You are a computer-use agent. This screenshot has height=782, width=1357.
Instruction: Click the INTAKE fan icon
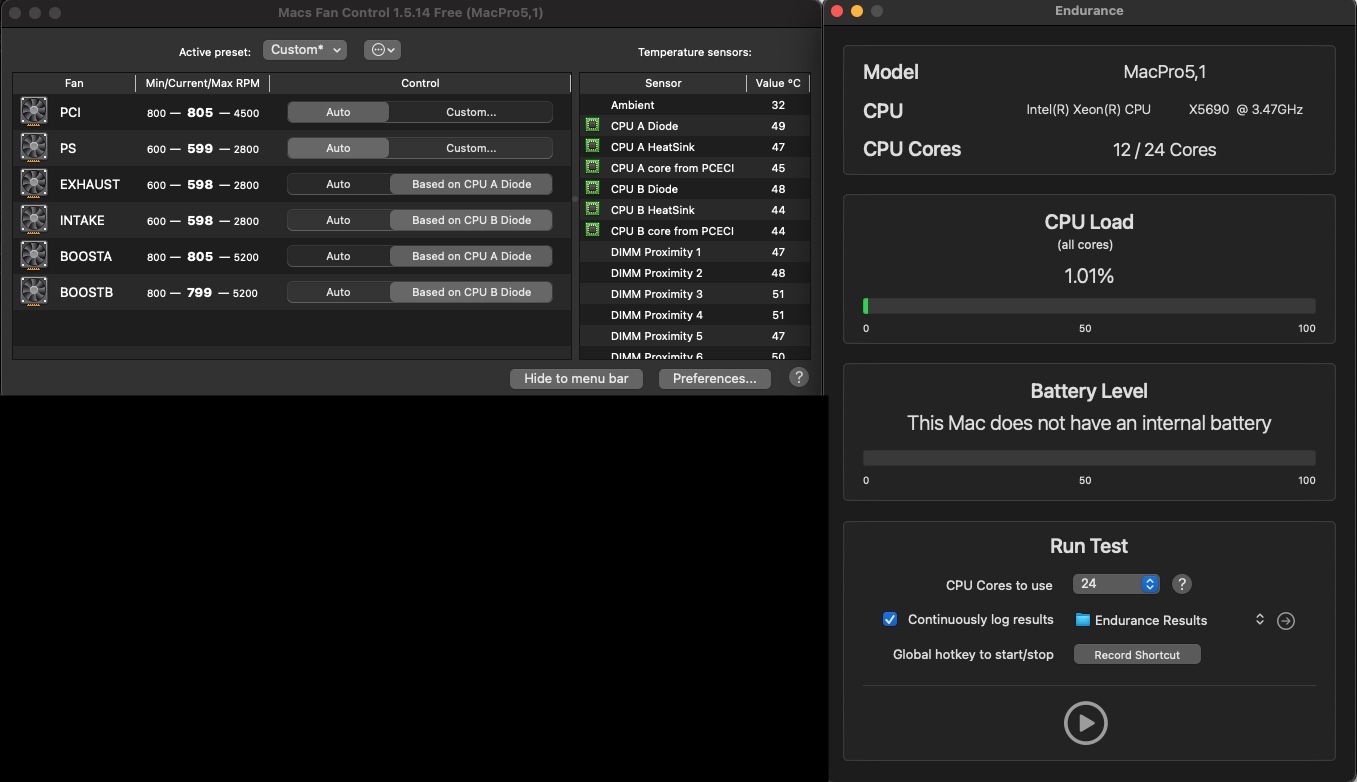pos(34,219)
